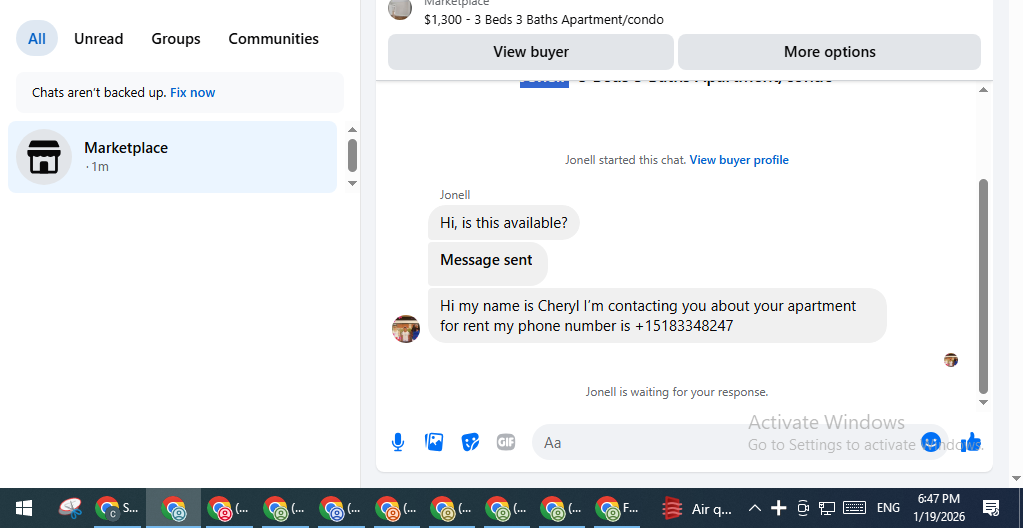The image size is (1023, 528).
Task: Open the Windows Start menu
Action: 24,508
